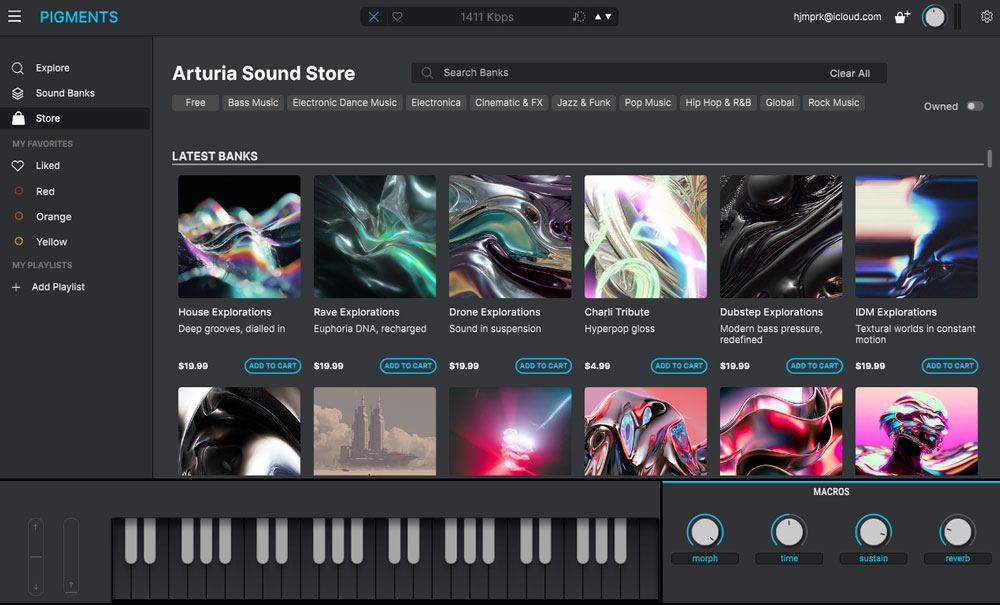Click the store vertical scrollbar
The height and width of the screenshot is (605, 1000).
point(989,159)
